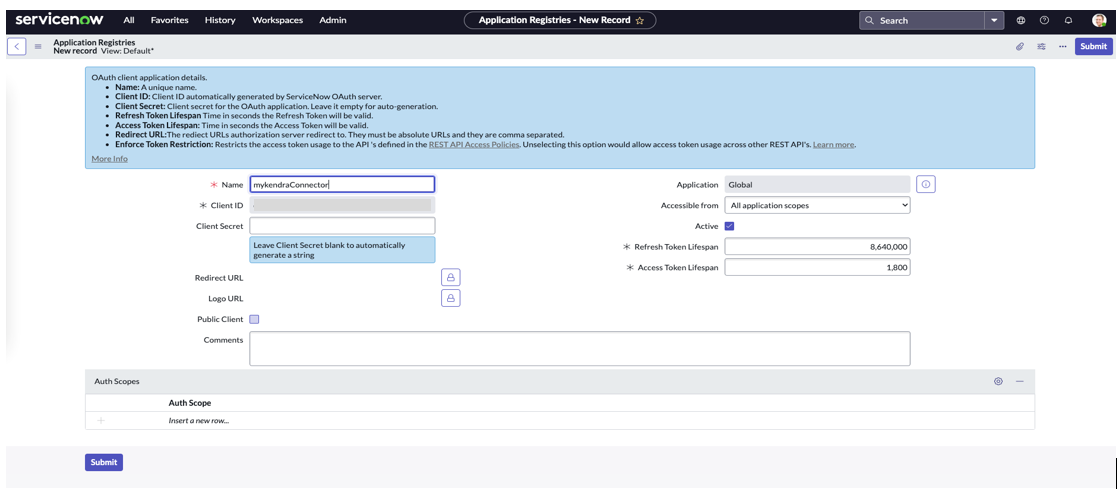Collapse the Auth Scopes section
Image resolution: width=1118 pixels, height=500 pixels.
tap(1020, 382)
